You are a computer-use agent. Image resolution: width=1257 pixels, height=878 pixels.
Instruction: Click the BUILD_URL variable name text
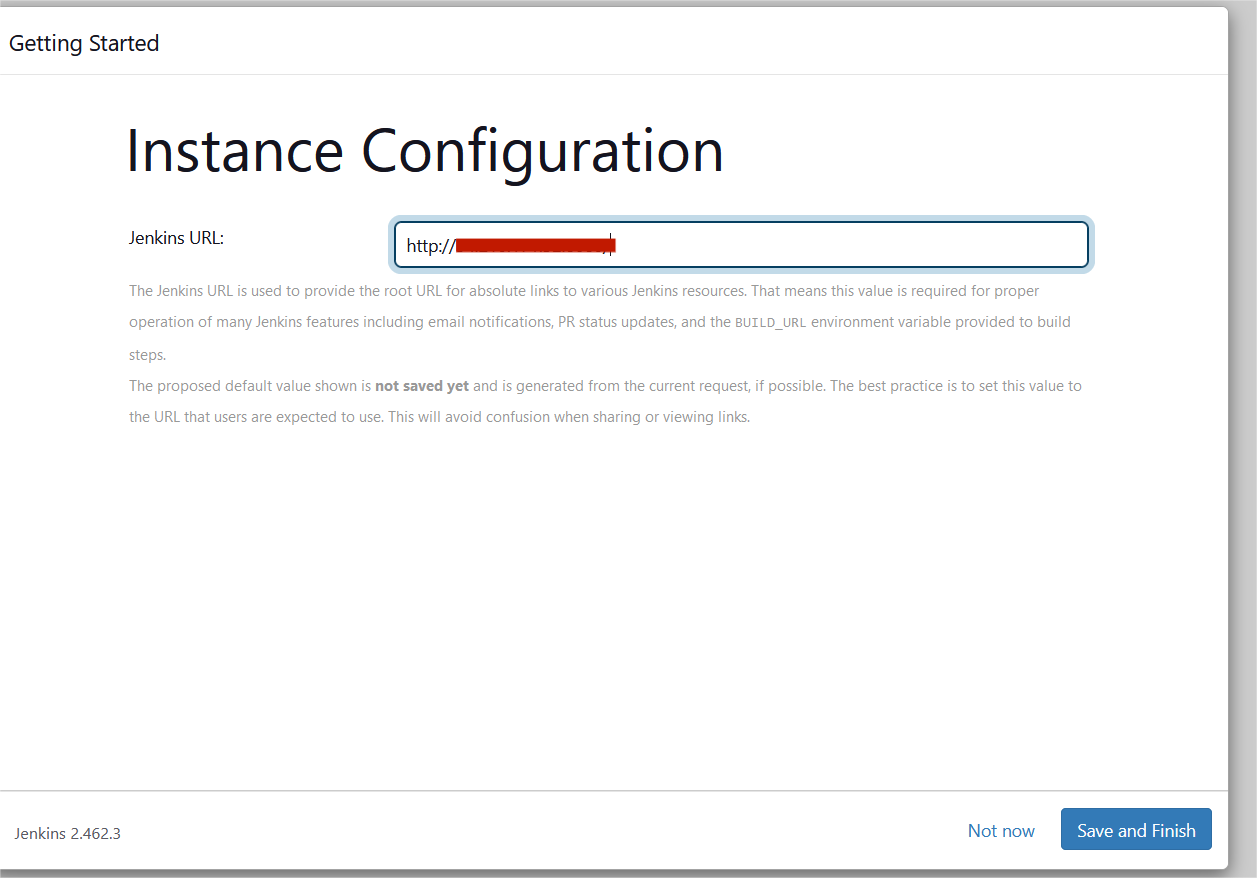click(771, 323)
